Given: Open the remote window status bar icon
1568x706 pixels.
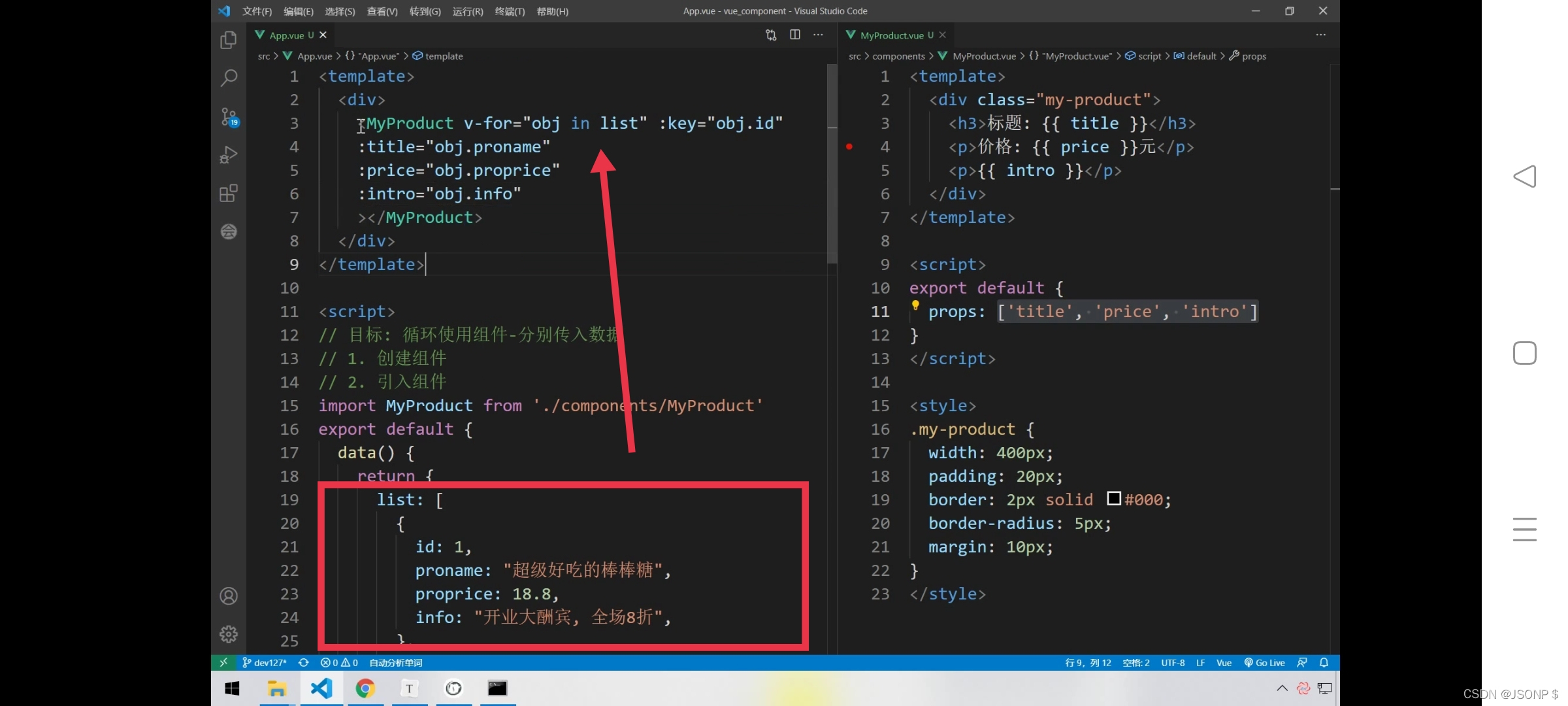Looking at the screenshot, I should click(223, 662).
